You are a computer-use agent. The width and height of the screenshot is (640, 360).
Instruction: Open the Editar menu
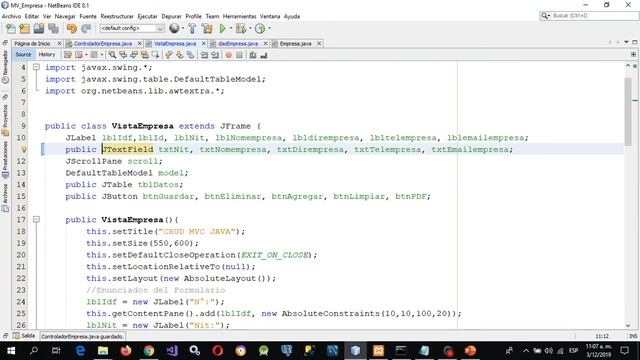31,16
